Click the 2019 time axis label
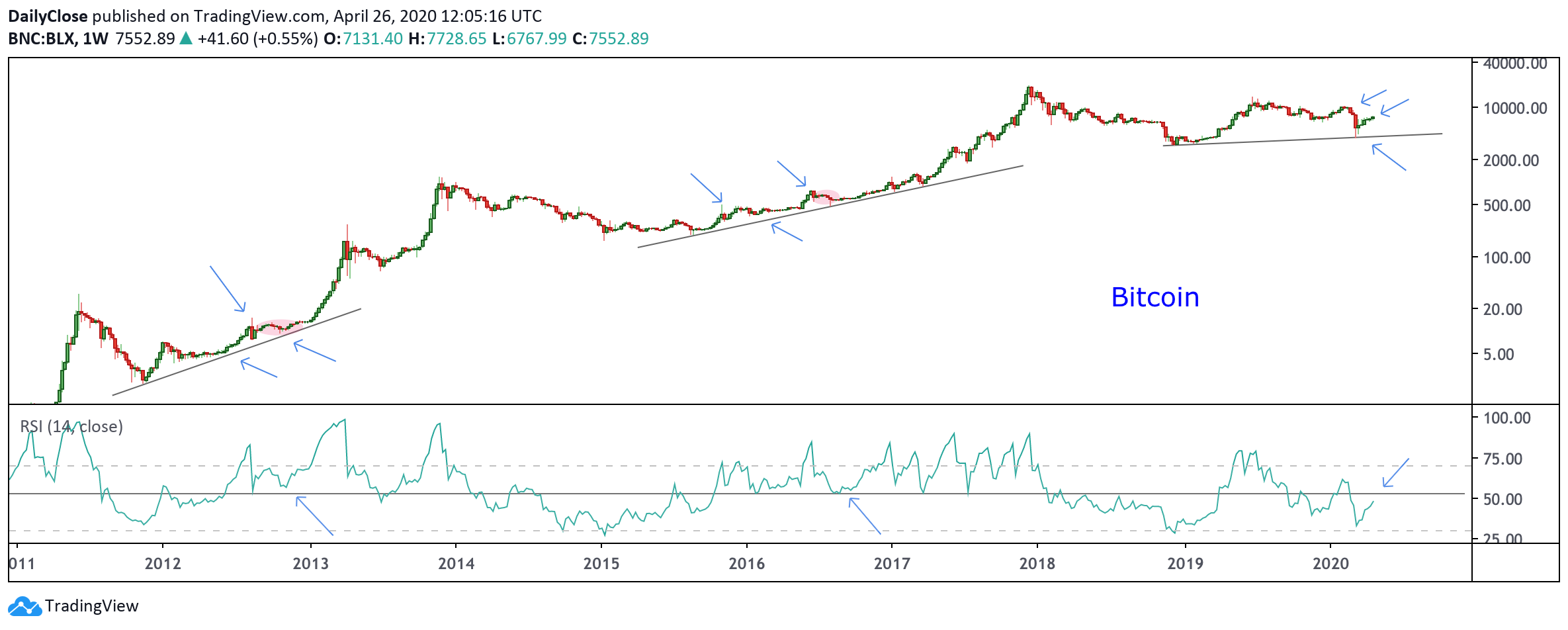1568x630 pixels. (1186, 564)
